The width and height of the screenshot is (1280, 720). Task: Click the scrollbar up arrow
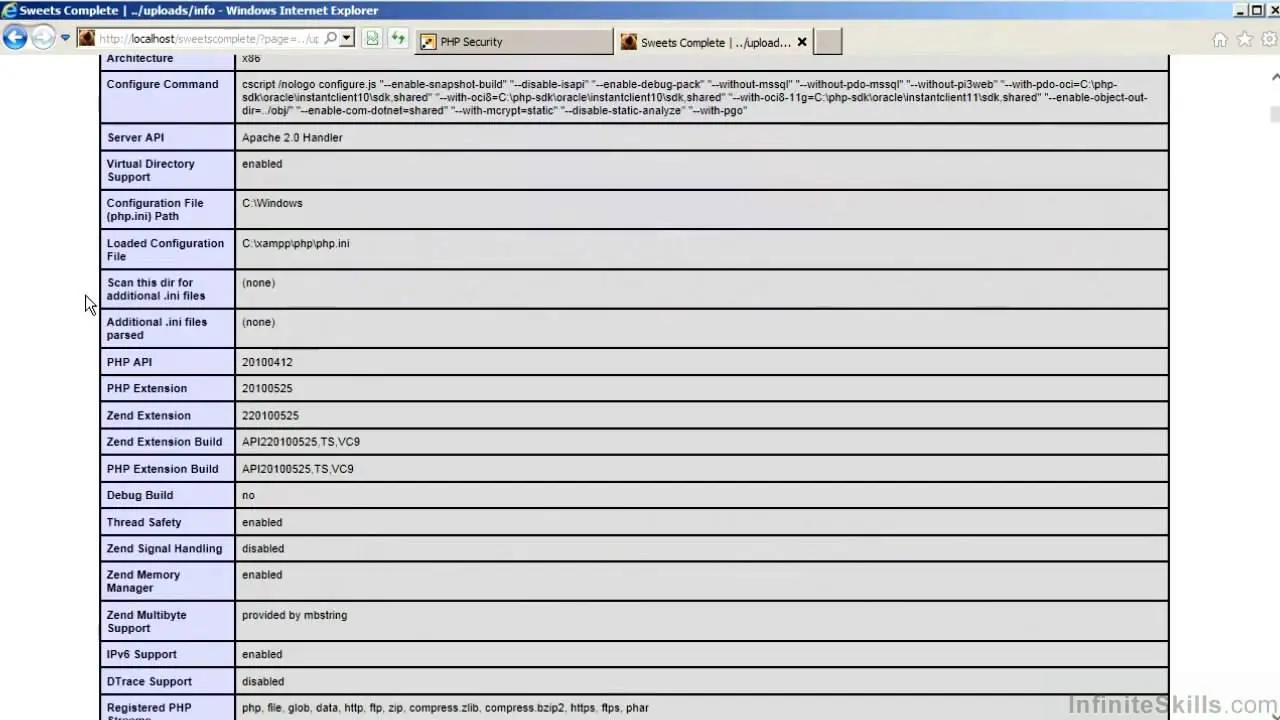pyautogui.click(x=1274, y=76)
